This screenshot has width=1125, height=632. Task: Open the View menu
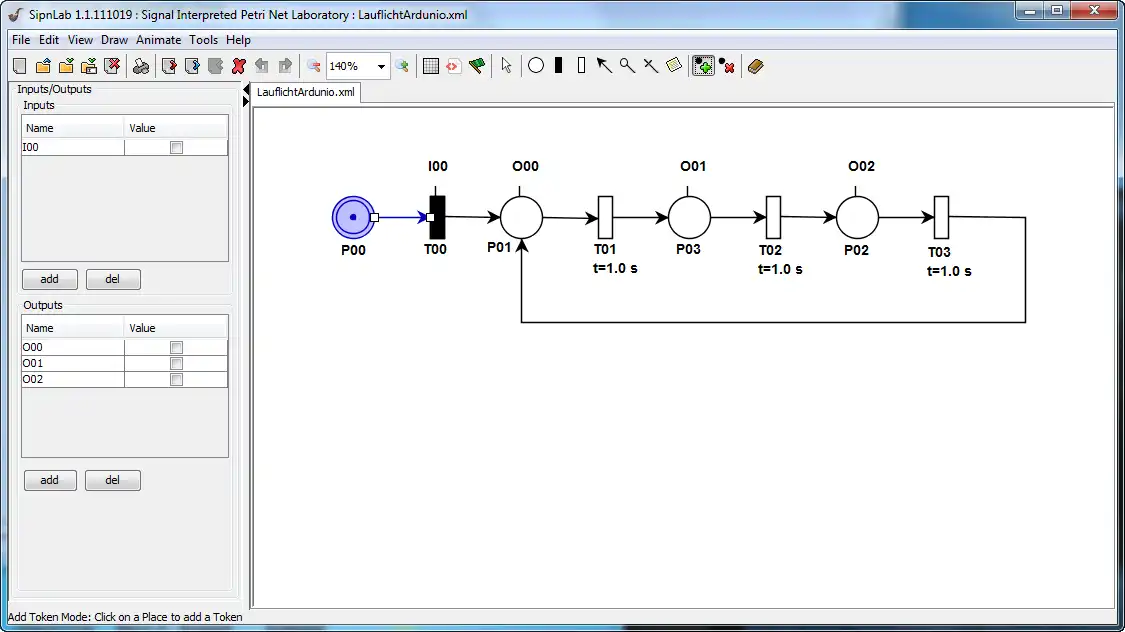pyautogui.click(x=80, y=40)
